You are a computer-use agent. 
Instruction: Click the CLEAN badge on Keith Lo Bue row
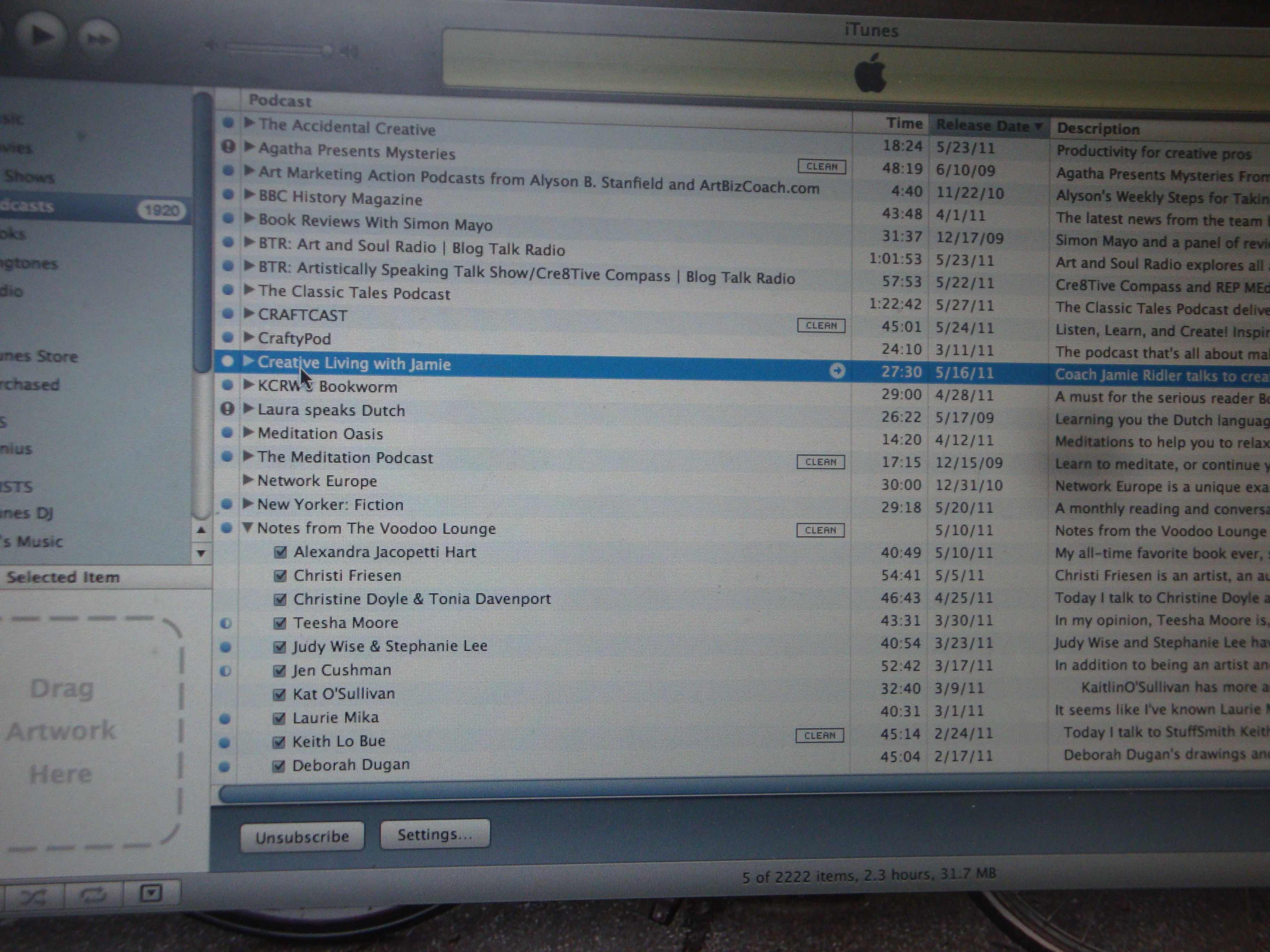[819, 736]
